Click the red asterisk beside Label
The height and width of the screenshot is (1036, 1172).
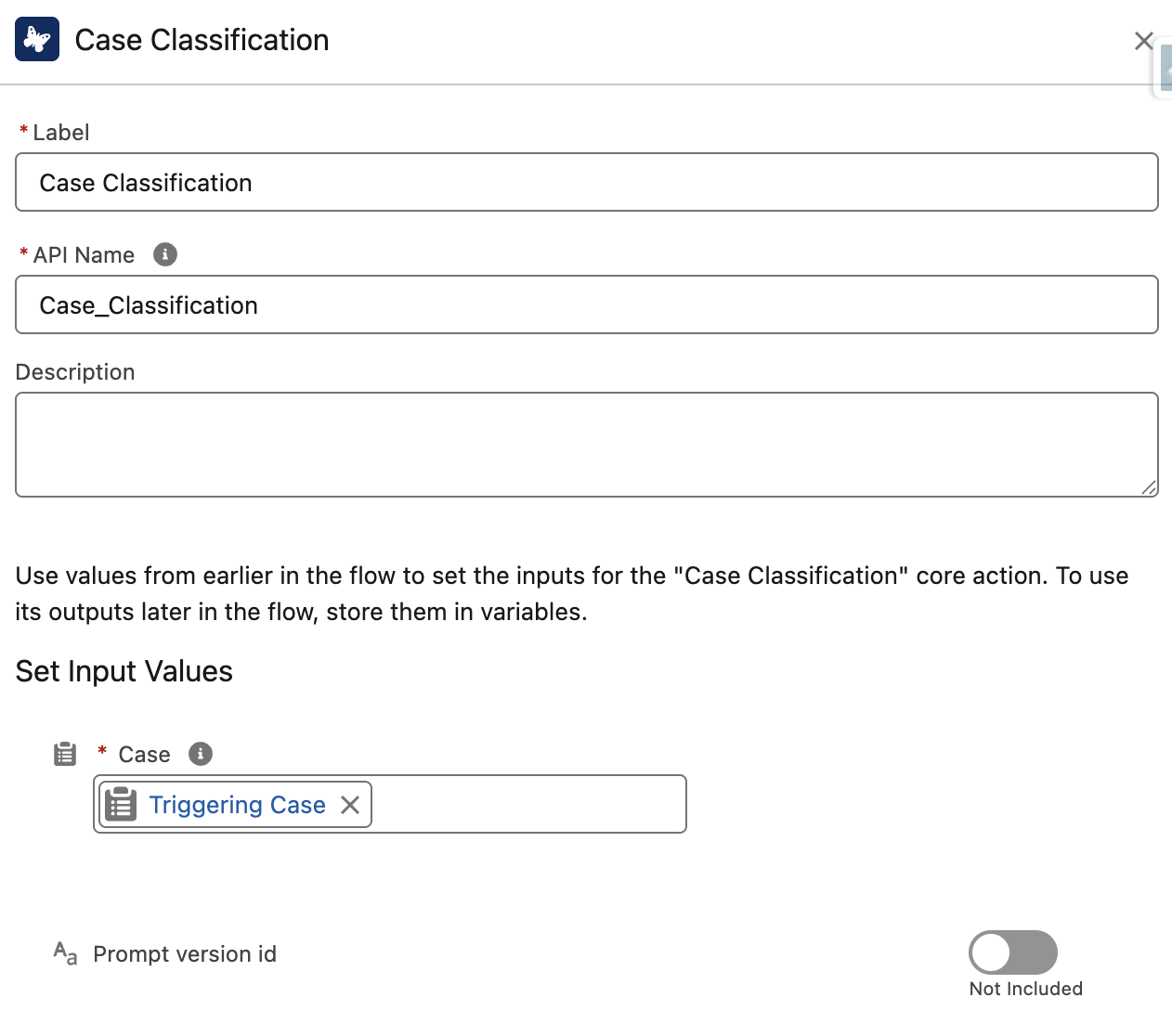[21, 132]
